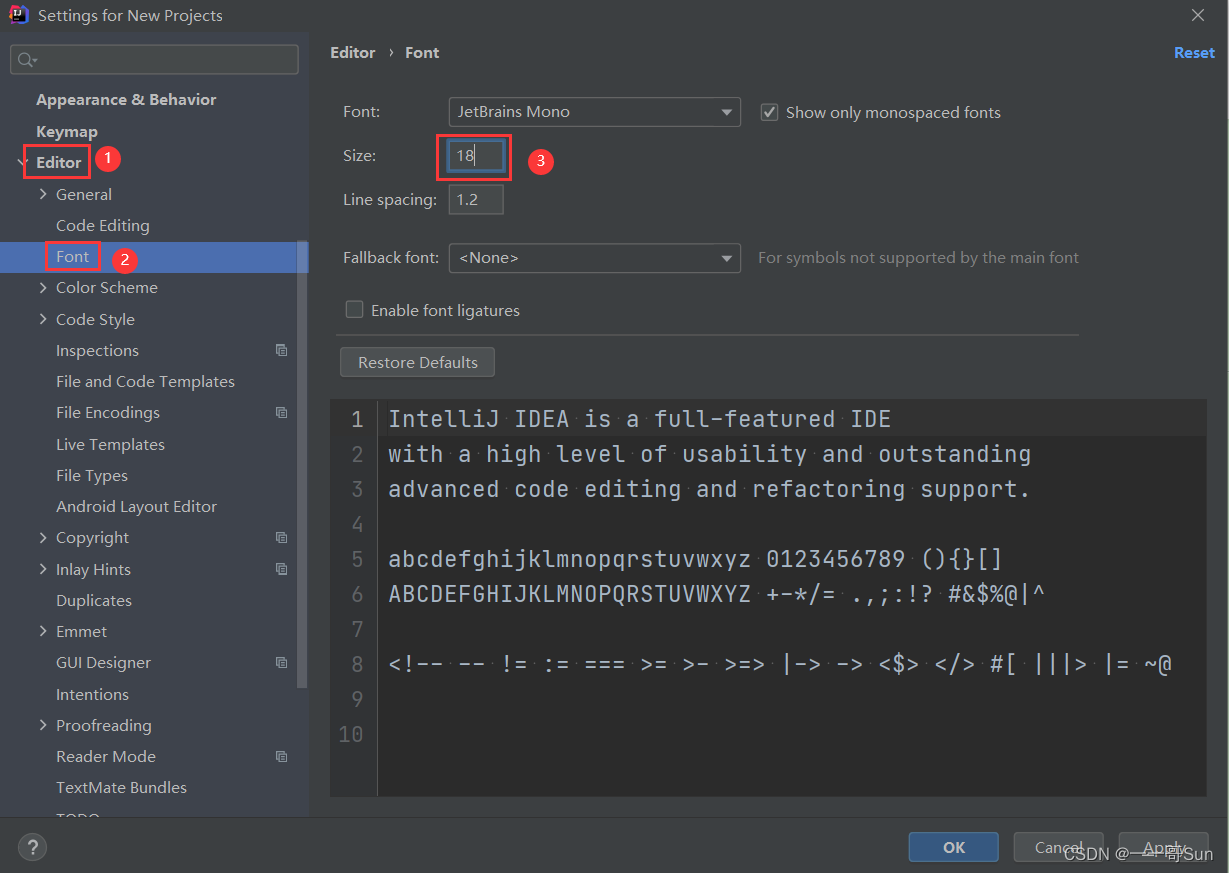1229x873 pixels.
Task: Click the Line spacing input field
Action: (x=476, y=200)
